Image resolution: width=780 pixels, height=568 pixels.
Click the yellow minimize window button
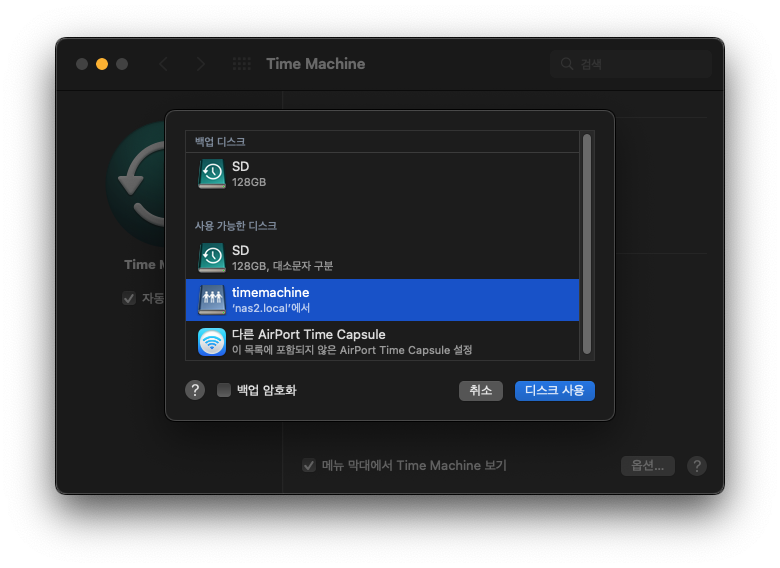102,64
